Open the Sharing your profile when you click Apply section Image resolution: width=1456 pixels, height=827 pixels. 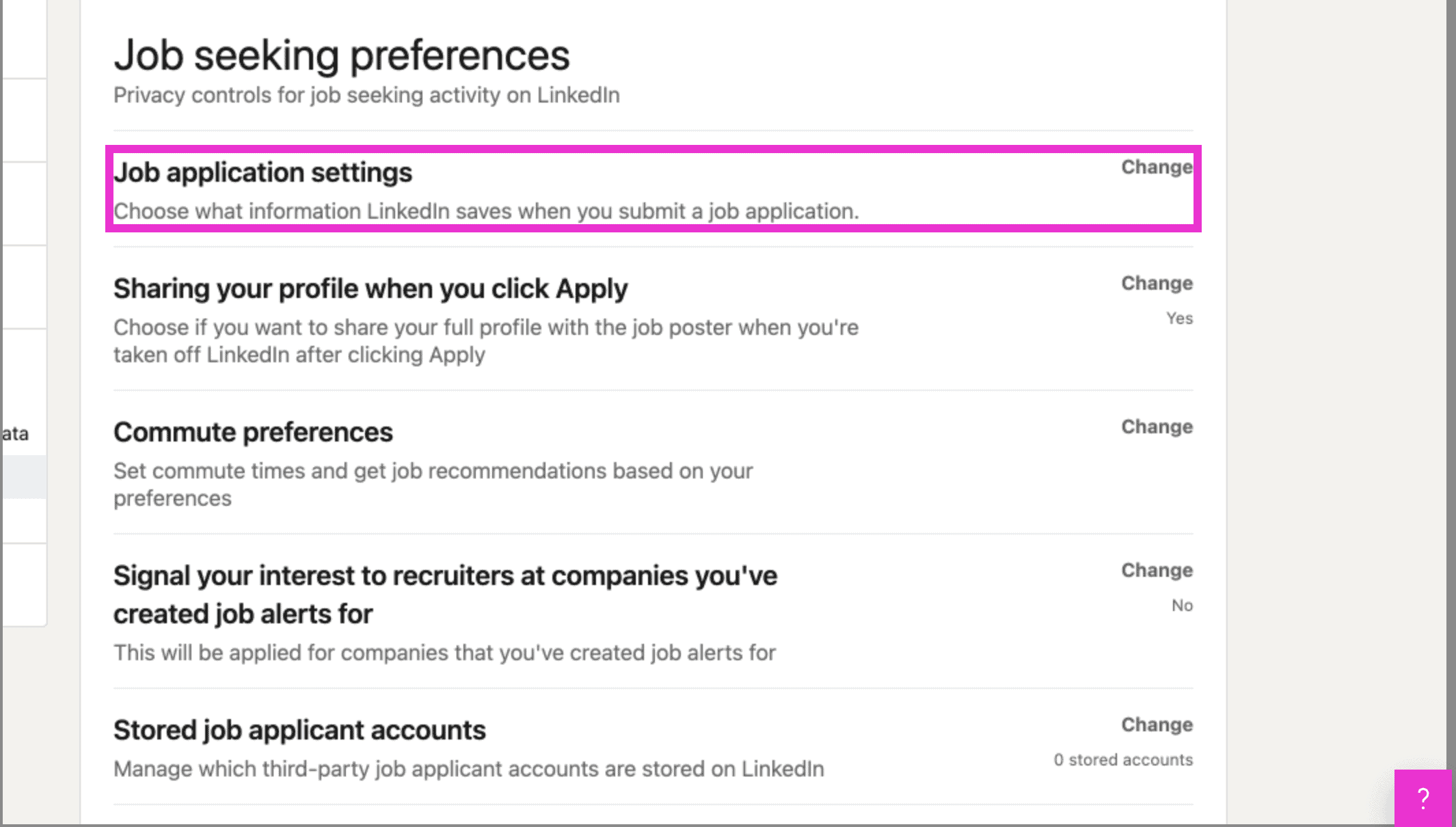370,288
